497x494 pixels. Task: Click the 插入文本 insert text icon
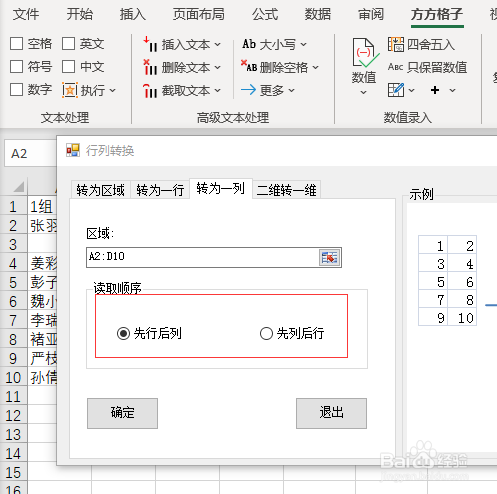[x=150, y=44]
